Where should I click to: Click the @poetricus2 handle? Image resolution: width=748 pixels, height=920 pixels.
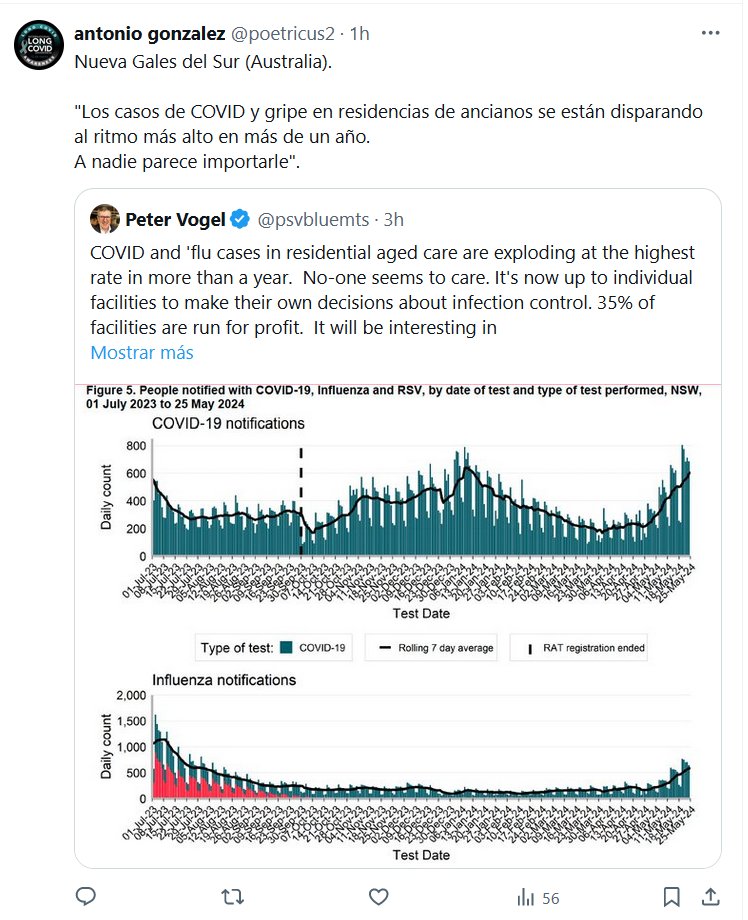click(283, 33)
